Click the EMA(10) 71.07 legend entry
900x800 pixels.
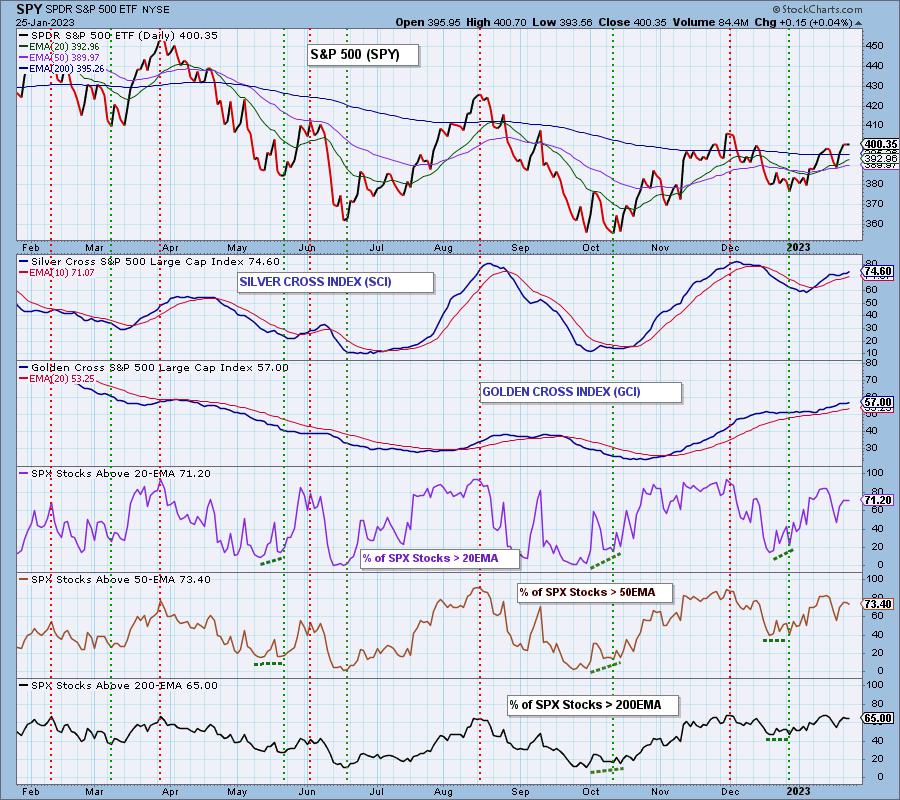pyautogui.click(x=57, y=273)
